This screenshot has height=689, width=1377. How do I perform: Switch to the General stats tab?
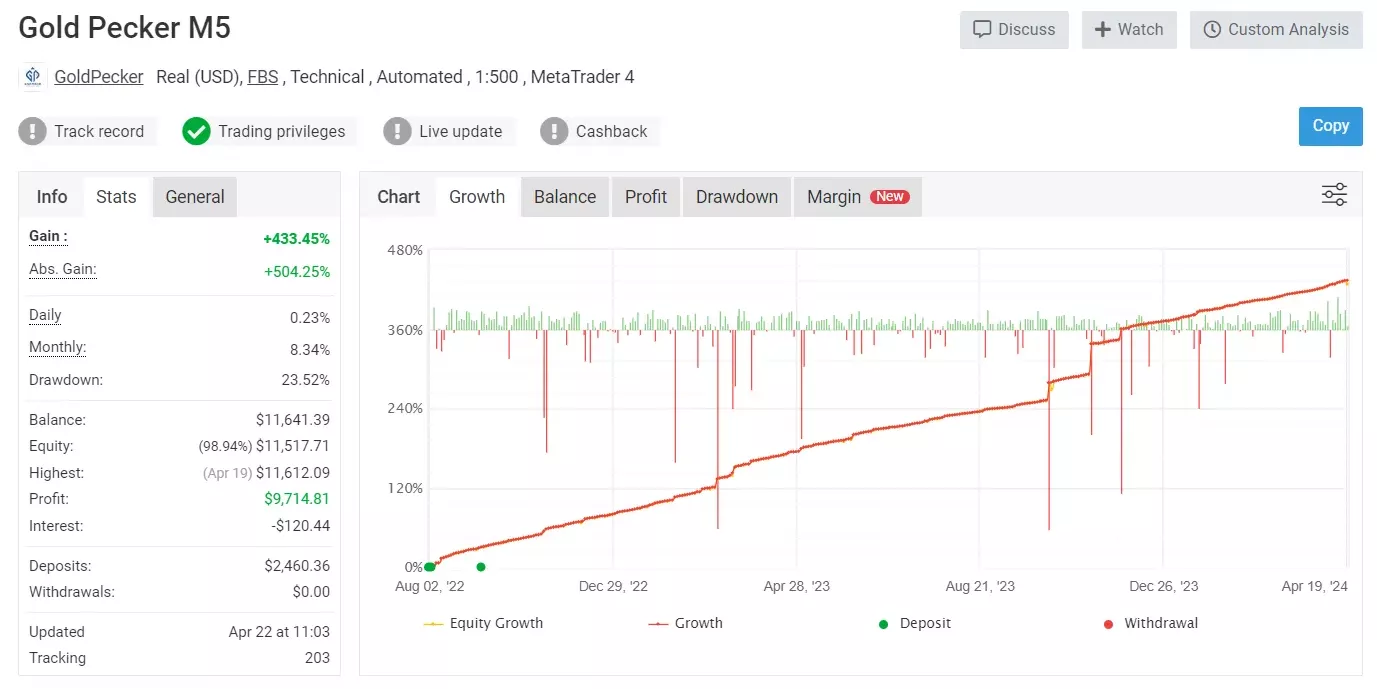click(195, 197)
